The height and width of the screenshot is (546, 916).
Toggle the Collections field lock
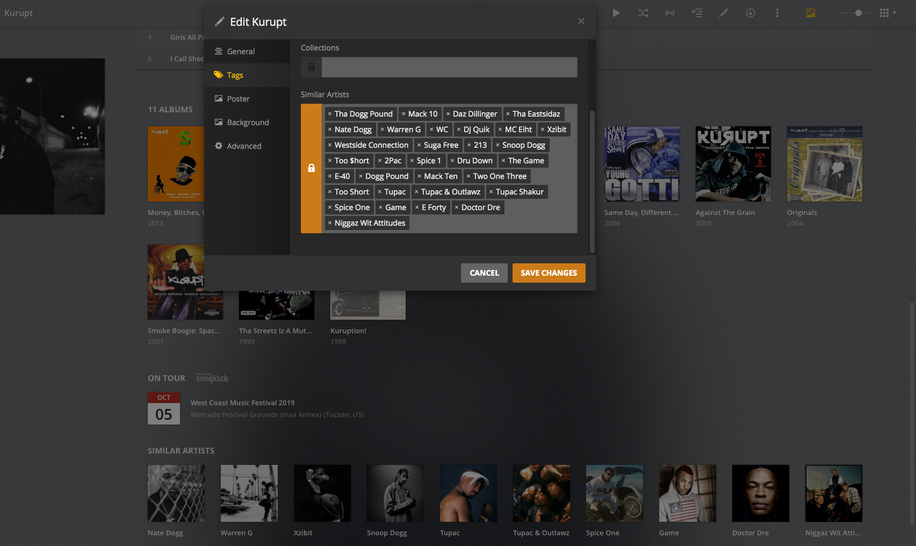(x=311, y=67)
